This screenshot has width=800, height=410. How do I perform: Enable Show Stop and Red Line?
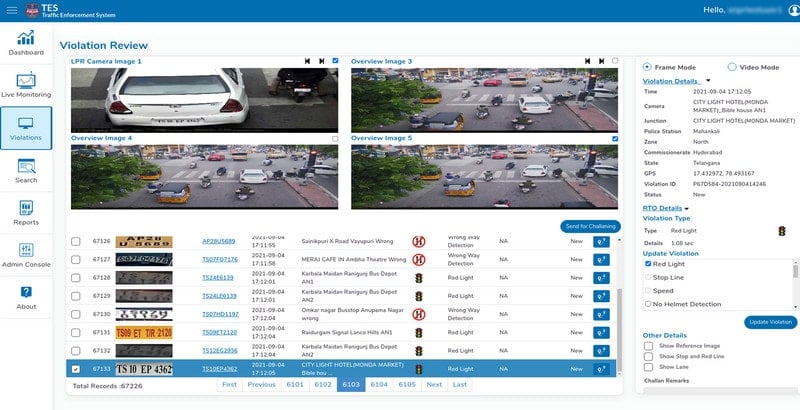tap(648, 356)
